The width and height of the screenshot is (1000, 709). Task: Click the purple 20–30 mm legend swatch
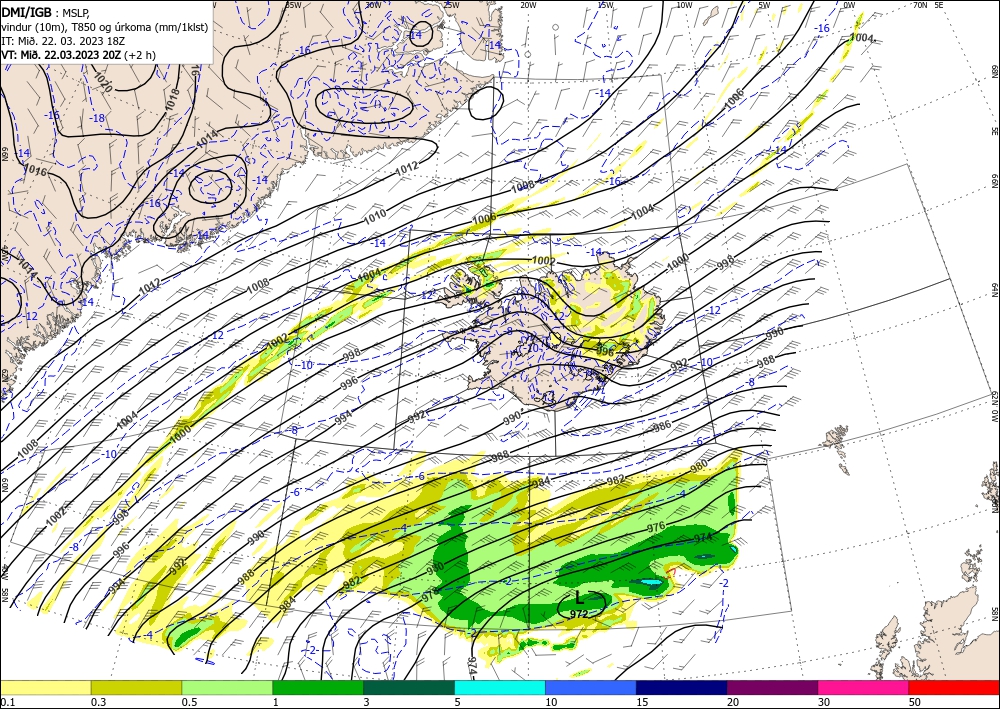click(x=772, y=687)
